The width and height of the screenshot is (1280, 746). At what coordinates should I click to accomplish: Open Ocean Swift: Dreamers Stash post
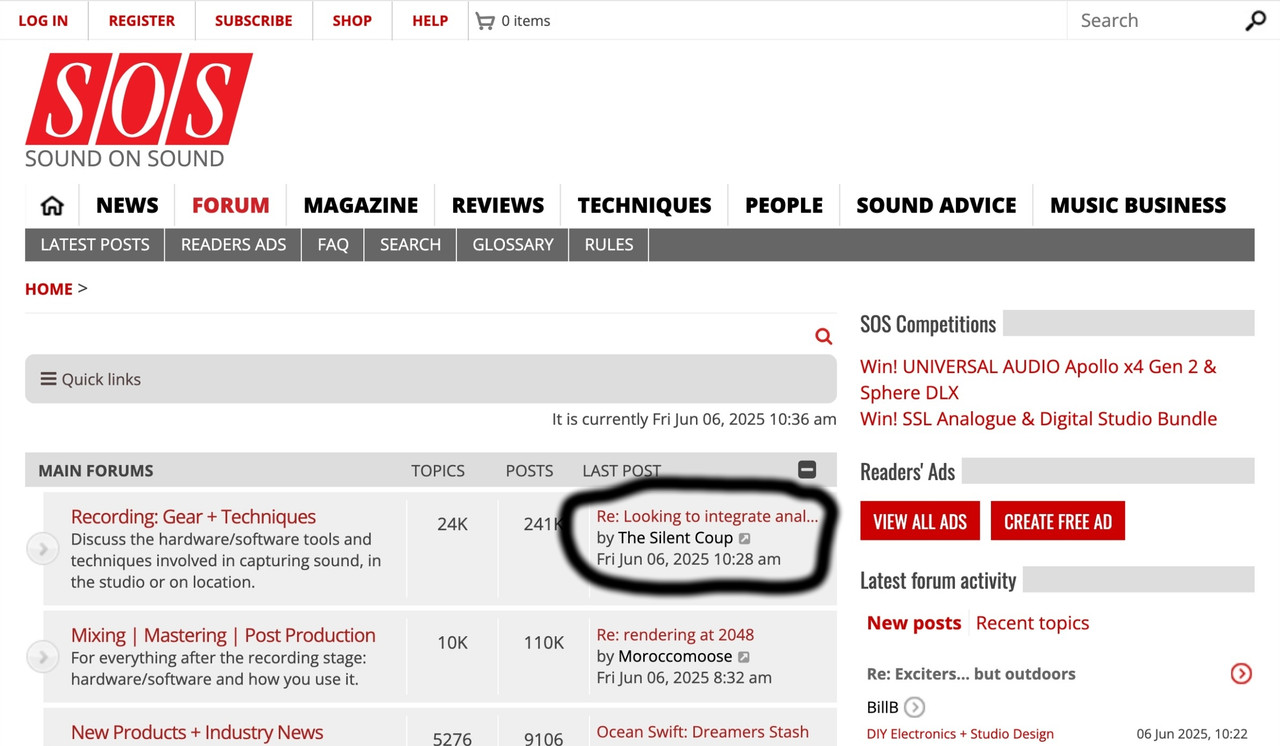pyautogui.click(x=703, y=732)
